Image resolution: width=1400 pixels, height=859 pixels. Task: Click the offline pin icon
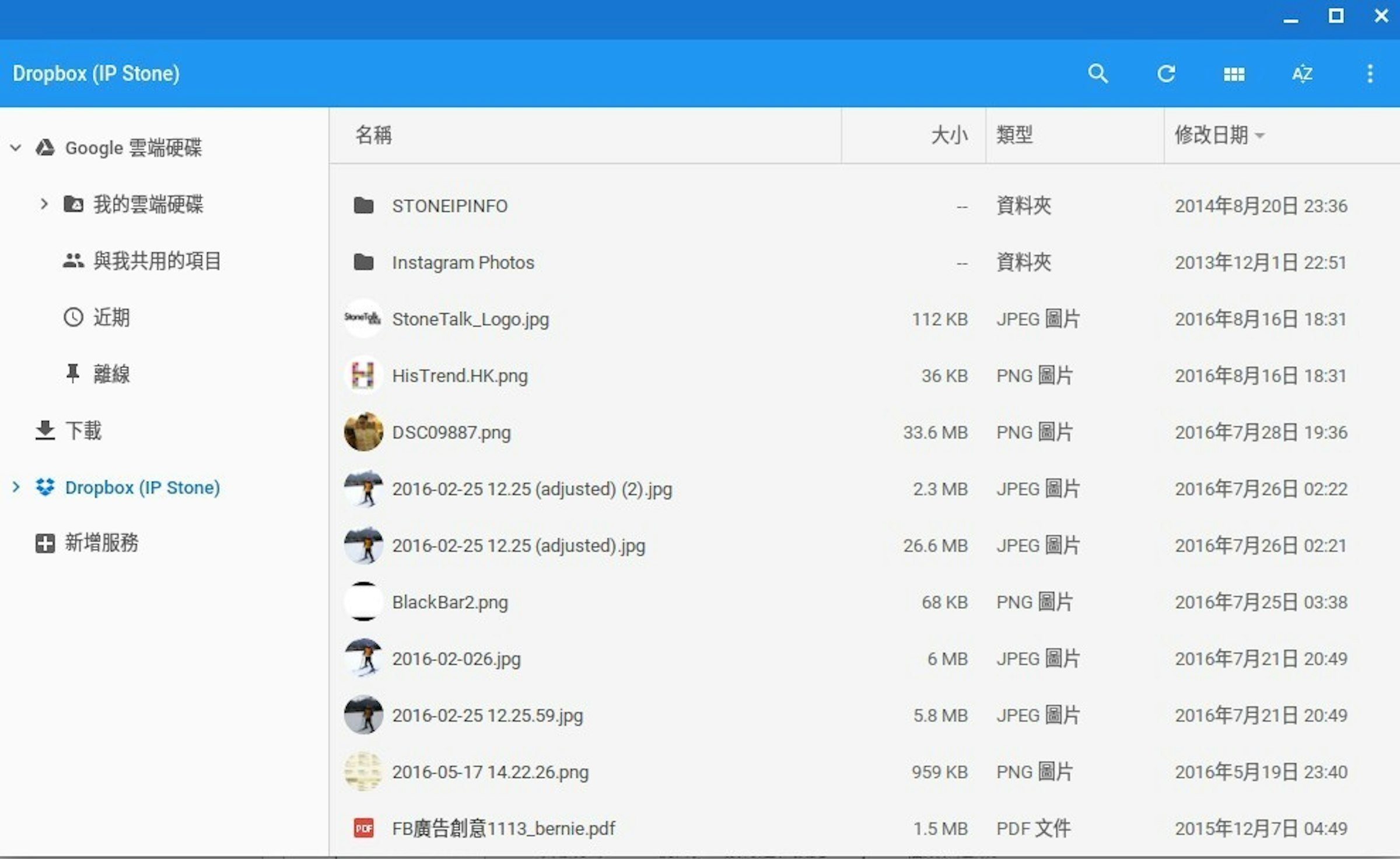(73, 374)
